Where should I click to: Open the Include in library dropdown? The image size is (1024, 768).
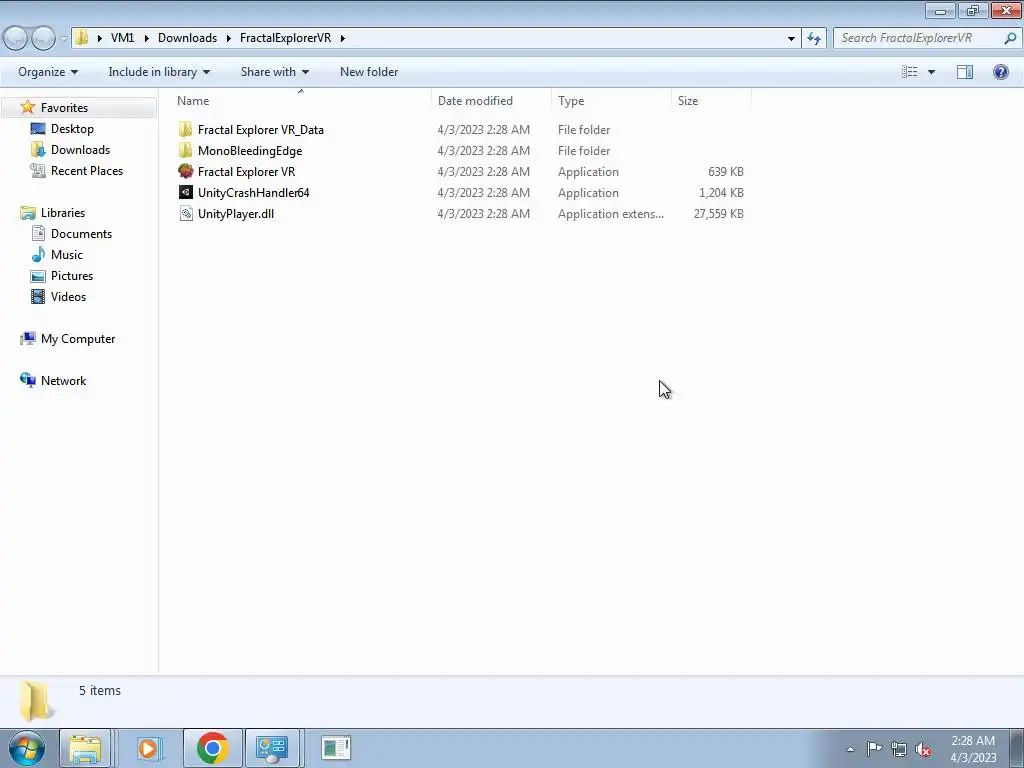click(x=159, y=72)
